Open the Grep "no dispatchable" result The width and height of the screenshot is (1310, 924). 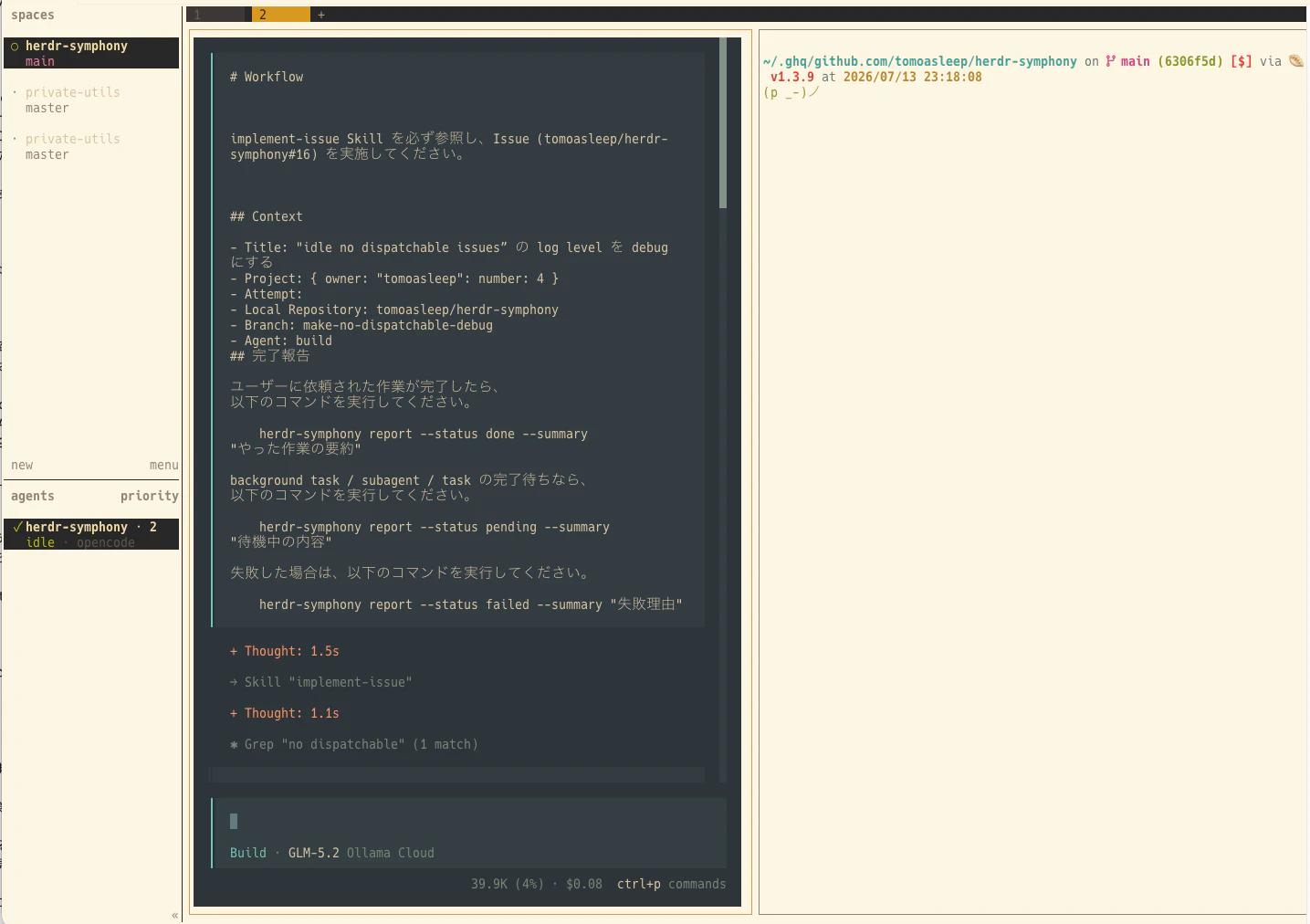354,744
